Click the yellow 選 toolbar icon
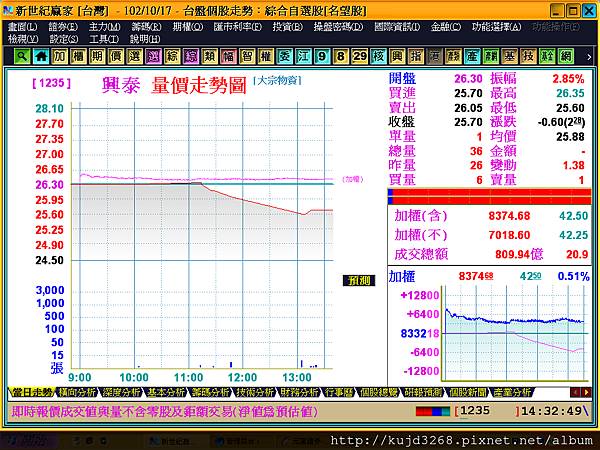The image size is (600, 450). 135,57
